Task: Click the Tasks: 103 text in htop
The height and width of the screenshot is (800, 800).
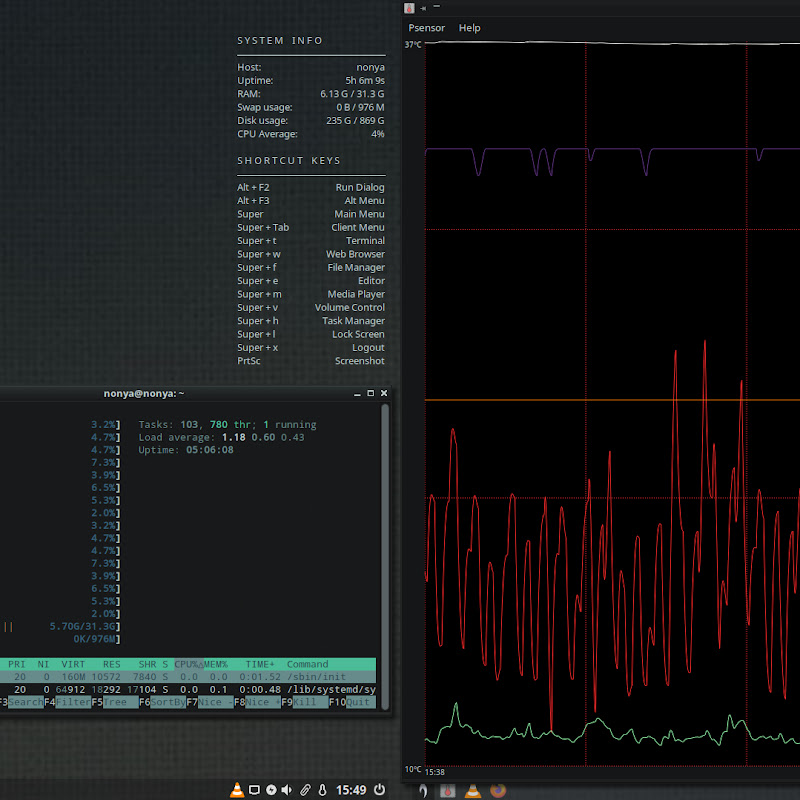Action: (x=168, y=424)
